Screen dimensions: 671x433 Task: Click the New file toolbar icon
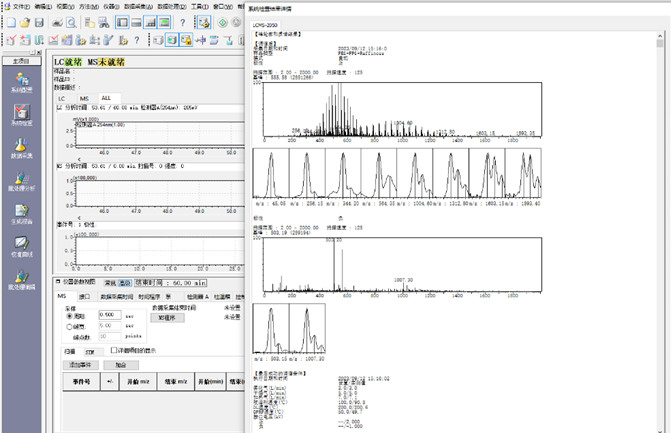click(11, 22)
